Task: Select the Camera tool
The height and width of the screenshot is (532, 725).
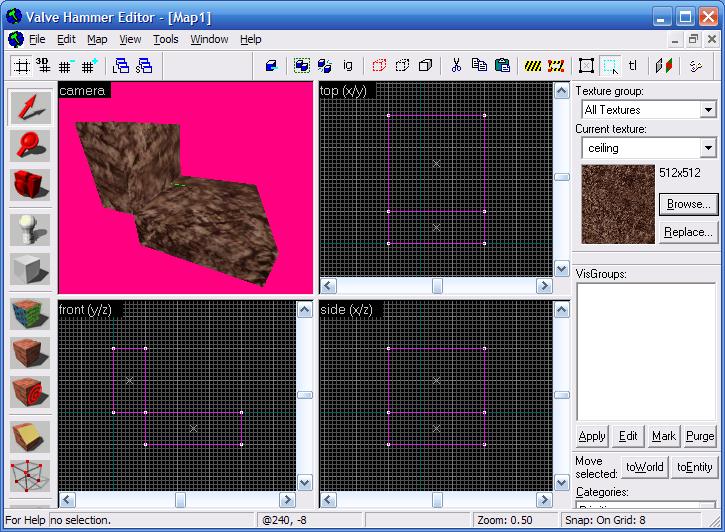Action: [30, 184]
